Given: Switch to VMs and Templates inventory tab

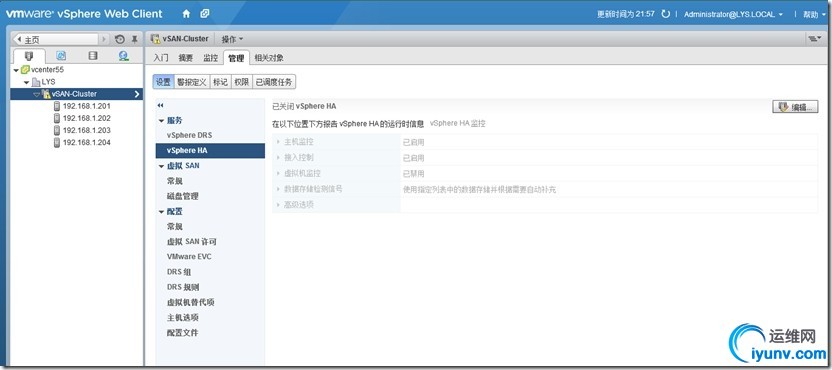Looking at the screenshot, I should [x=61, y=56].
